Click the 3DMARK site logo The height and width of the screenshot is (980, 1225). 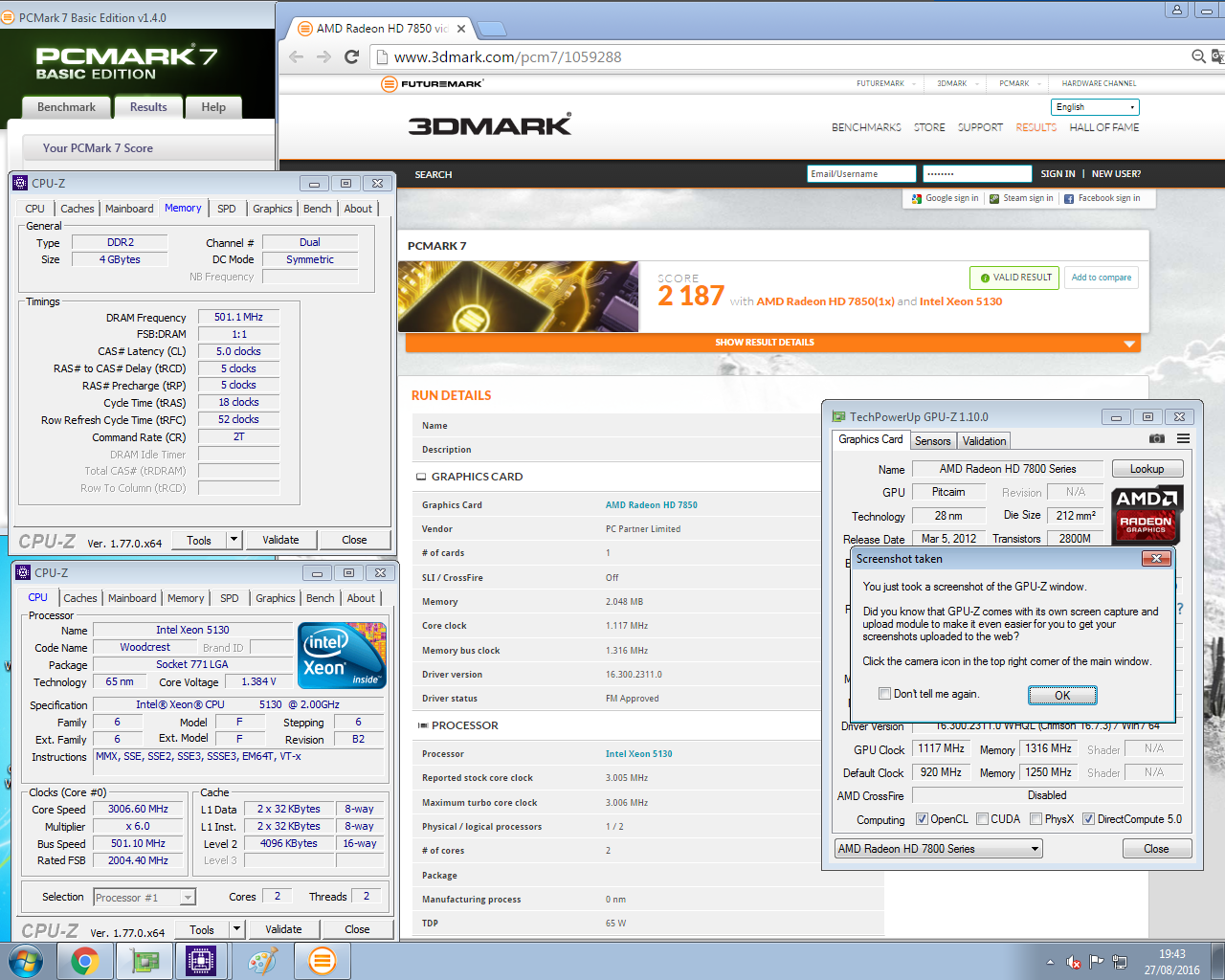coord(489,125)
